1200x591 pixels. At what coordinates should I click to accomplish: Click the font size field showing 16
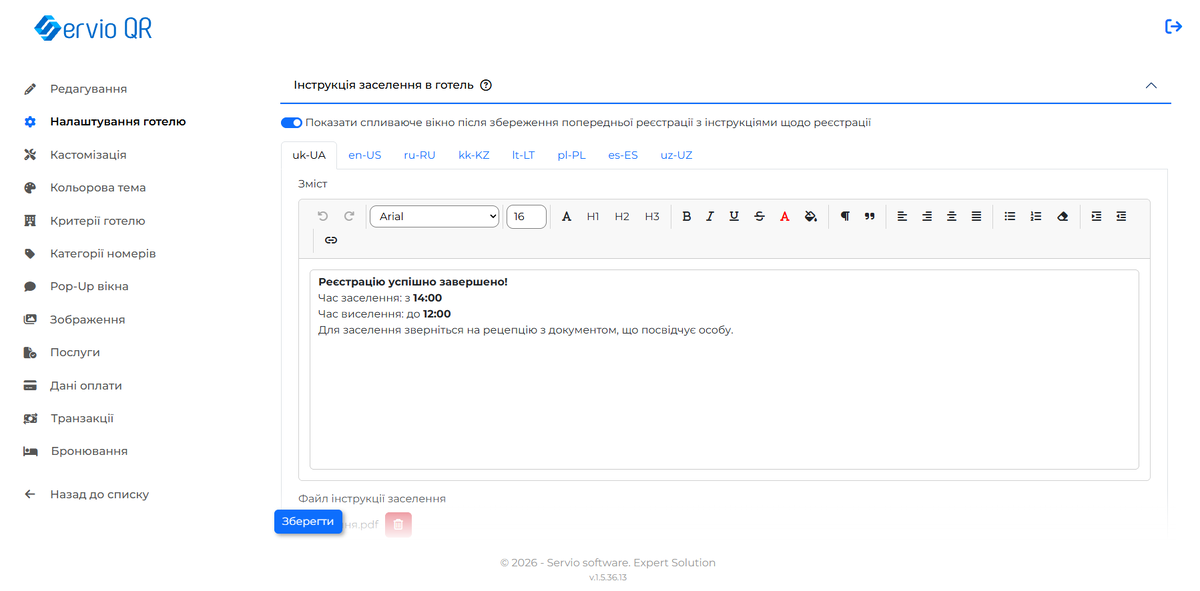click(x=526, y=216)
